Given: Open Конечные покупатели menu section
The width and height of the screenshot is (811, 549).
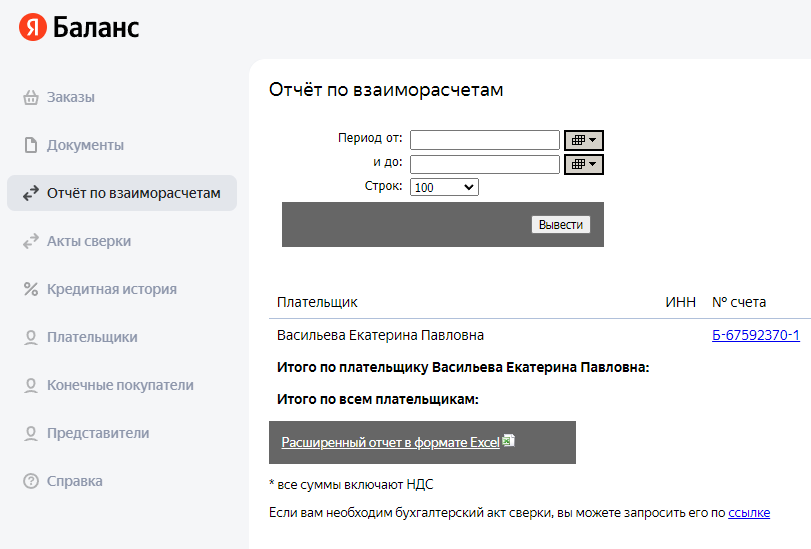Looking at the screenshot, I should [x=120, y=386].
